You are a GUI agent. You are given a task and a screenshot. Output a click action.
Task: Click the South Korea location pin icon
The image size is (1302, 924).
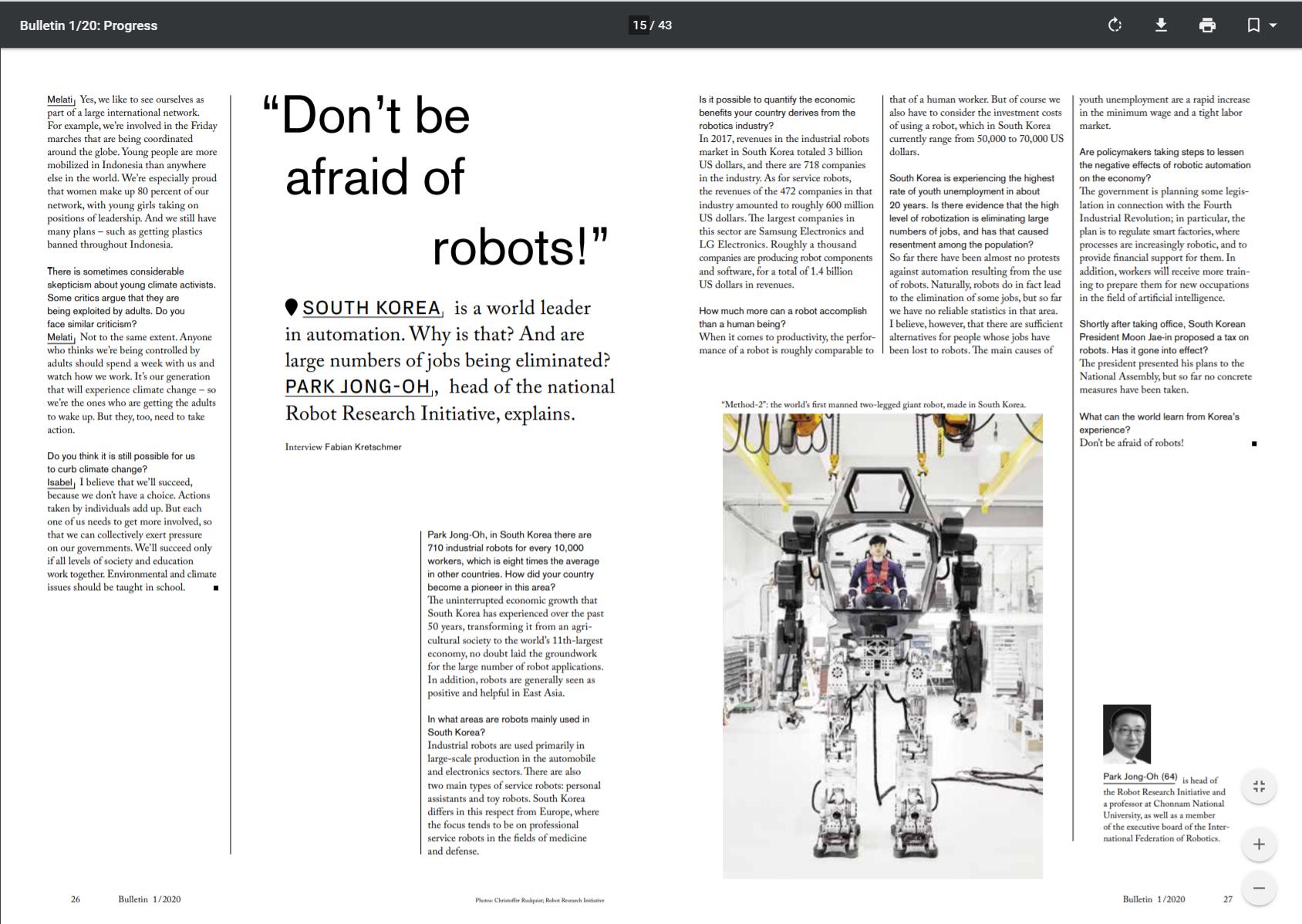[x=292, y=307]
